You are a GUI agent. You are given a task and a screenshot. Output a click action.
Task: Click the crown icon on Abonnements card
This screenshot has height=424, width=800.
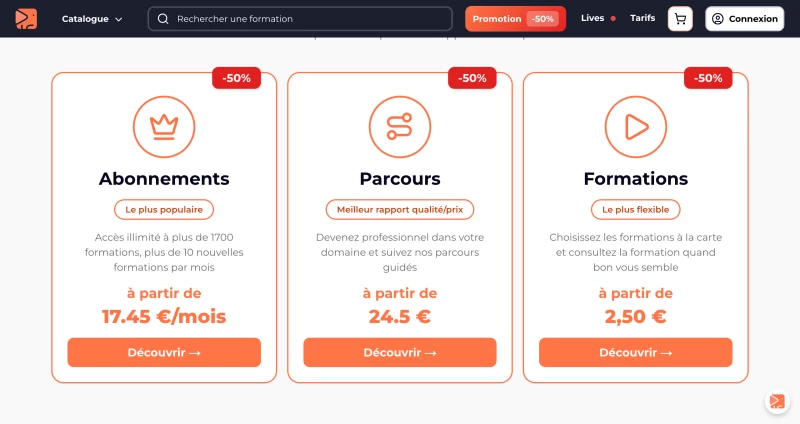click(164, 127)
